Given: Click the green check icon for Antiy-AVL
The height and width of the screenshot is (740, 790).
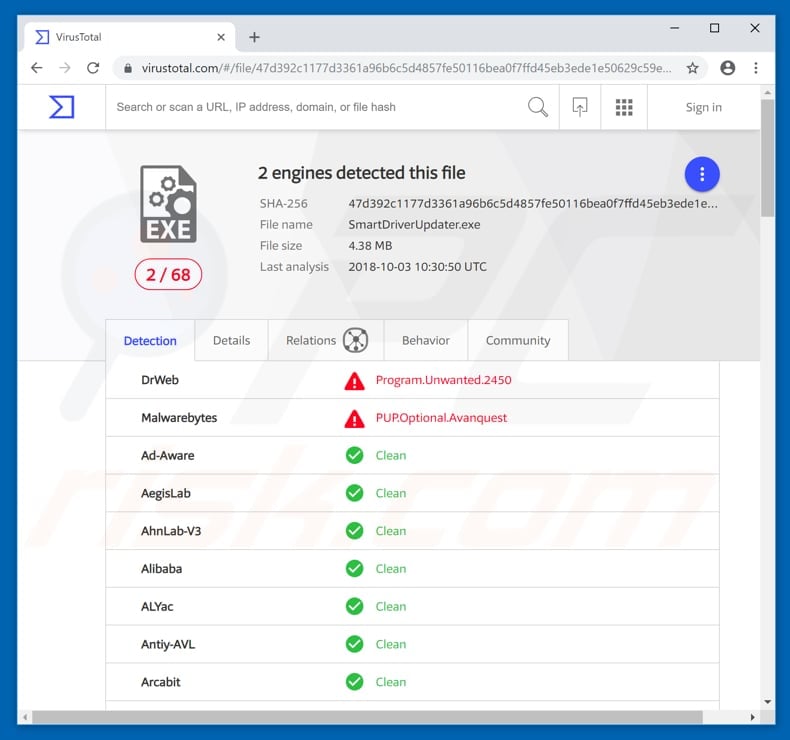Looking at the screenshot, I should (354, 644).
